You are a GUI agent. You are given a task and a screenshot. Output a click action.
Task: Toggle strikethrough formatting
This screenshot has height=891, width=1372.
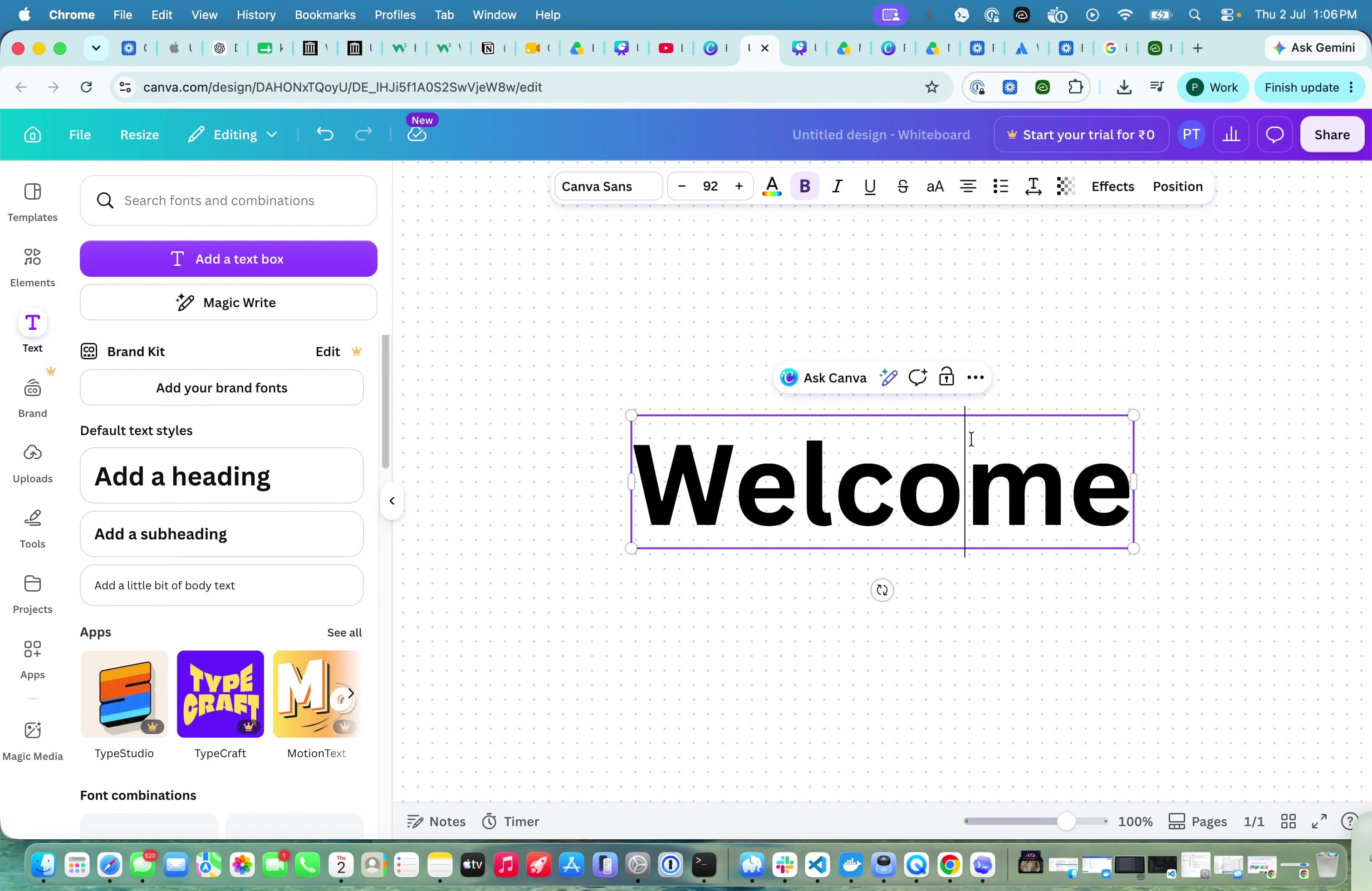click(903, 186)
